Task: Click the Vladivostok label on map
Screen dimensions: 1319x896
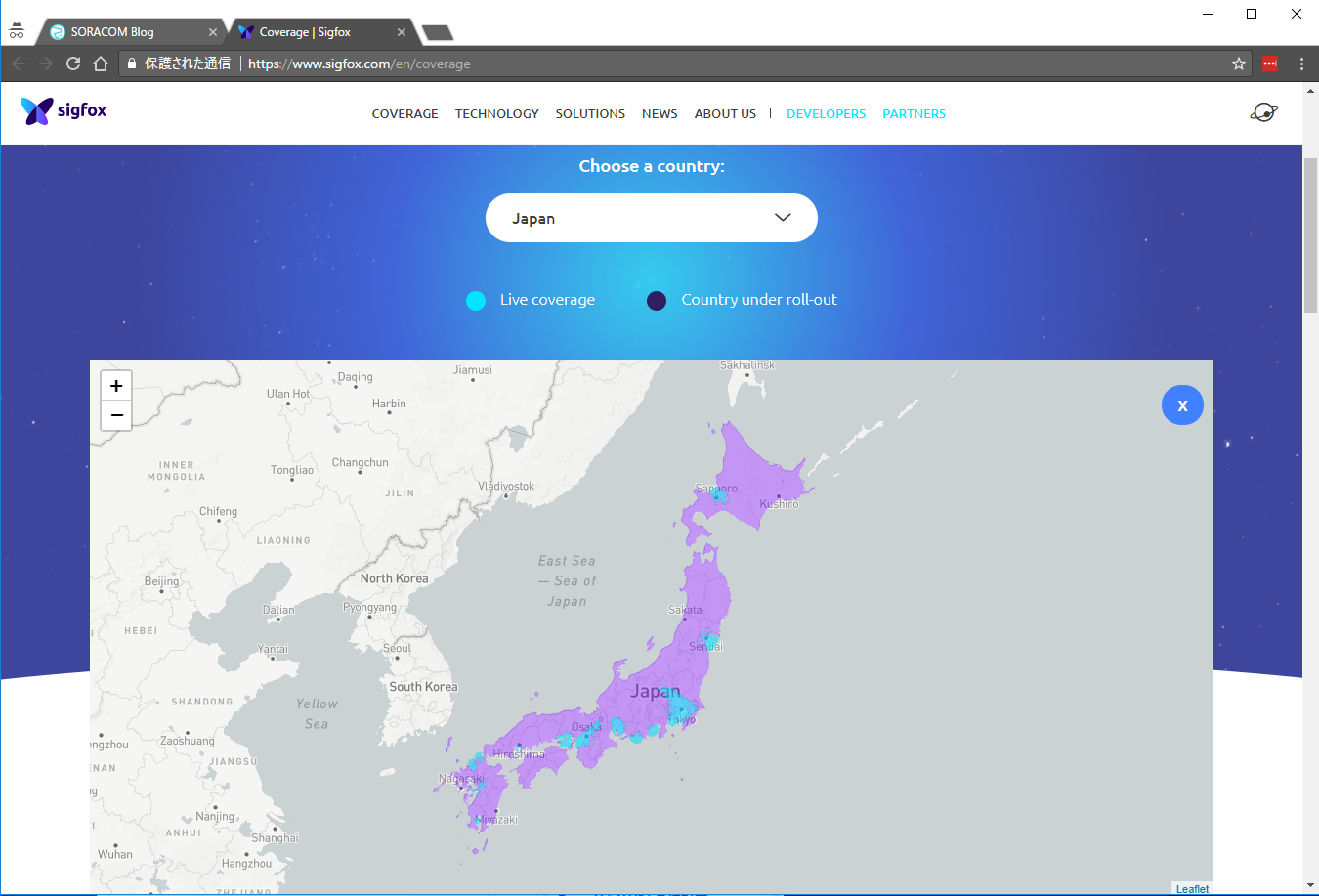Action: point(506,486)
